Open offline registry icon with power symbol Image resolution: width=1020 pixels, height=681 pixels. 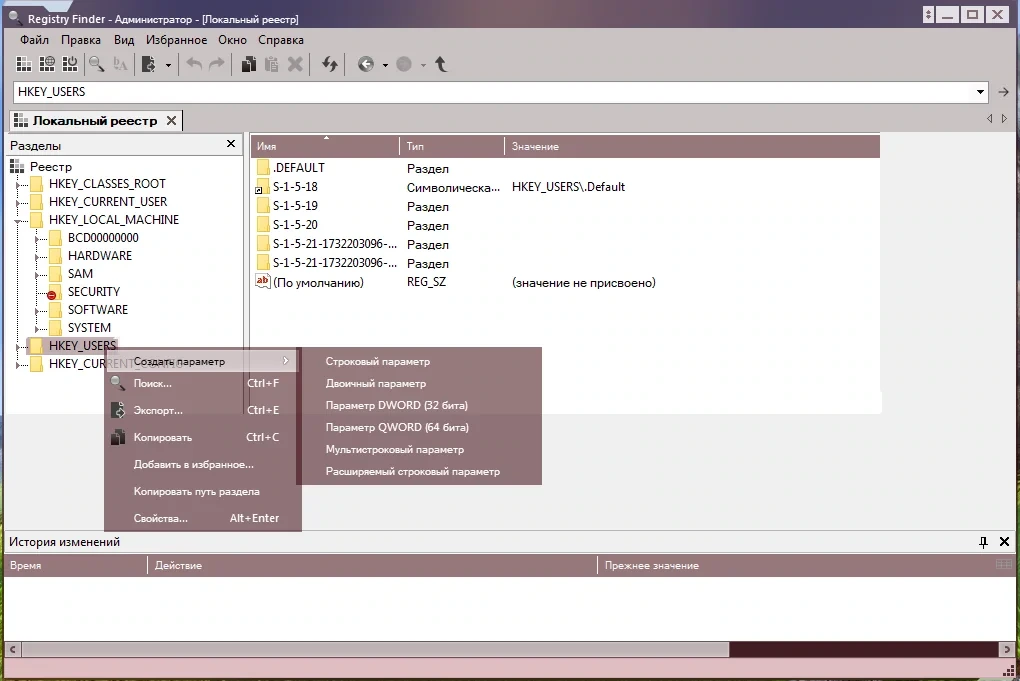pyautogui.click(x=70, y=64)
